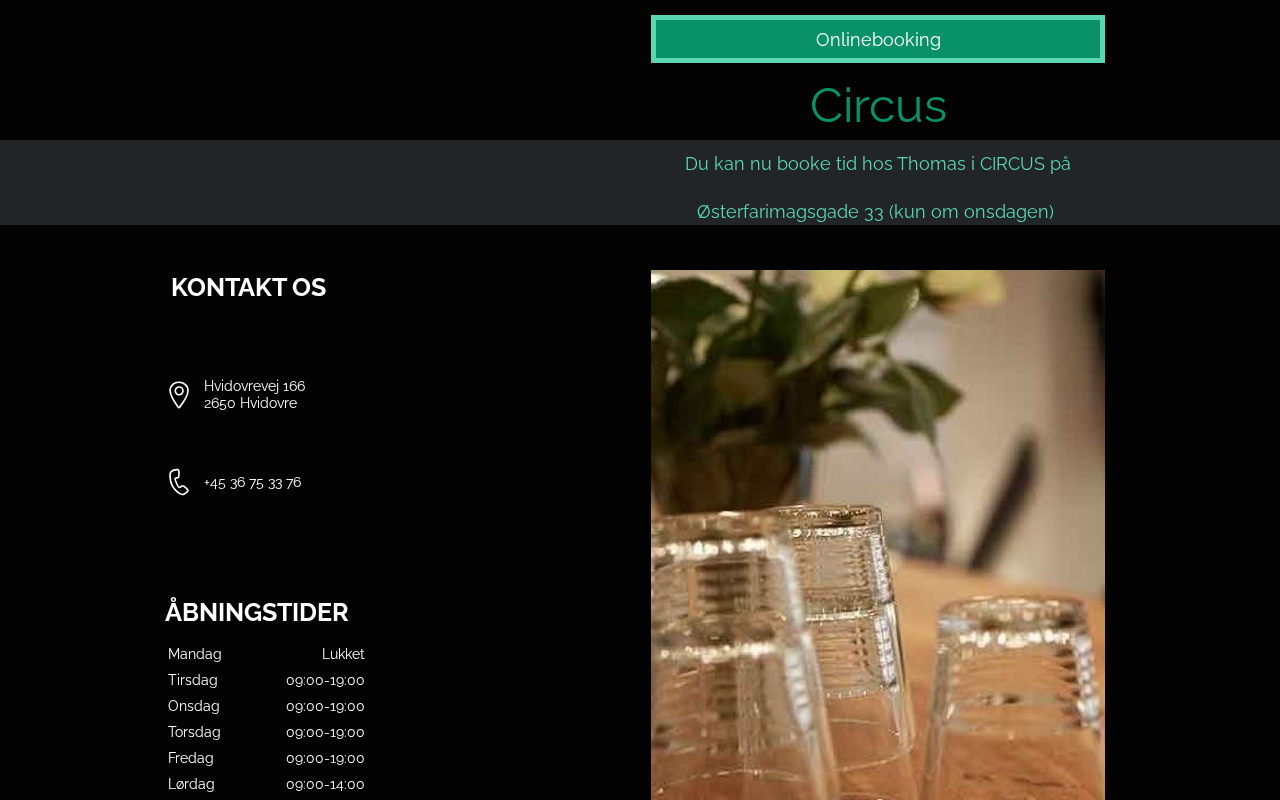Call the +45 36 75 33 76 number
The image size is (1280, 800).
pyautogui.click(x=252, y=483)
